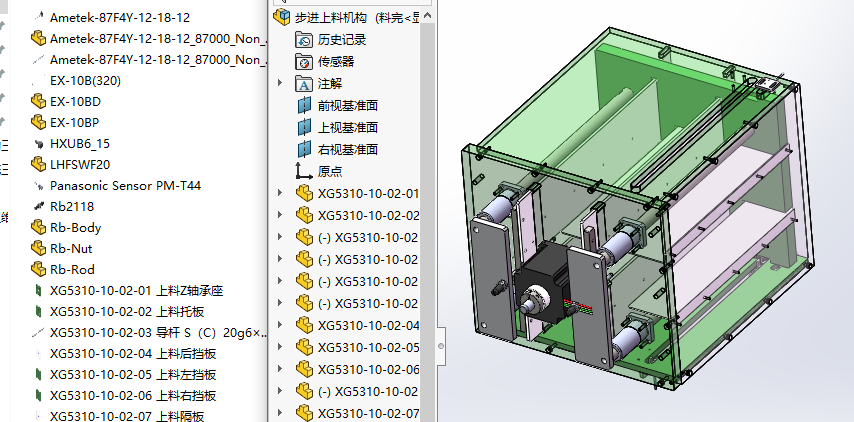Image resolution: width=854 pixels, height=422 pixels.
Task: Expand the XG5310-10-02-07 tree node
Action: 280,412
